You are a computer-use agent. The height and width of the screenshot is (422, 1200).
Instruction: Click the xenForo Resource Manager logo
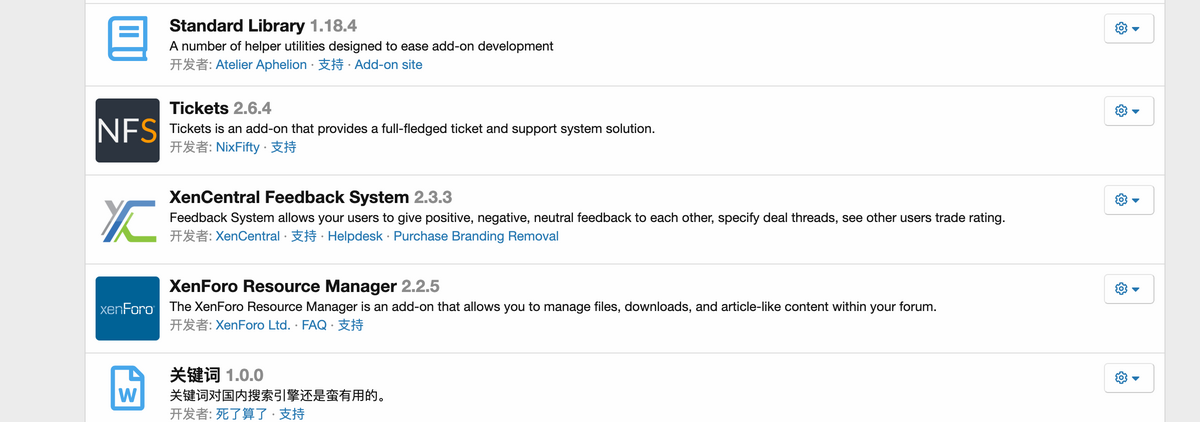[x=128, y=308]
